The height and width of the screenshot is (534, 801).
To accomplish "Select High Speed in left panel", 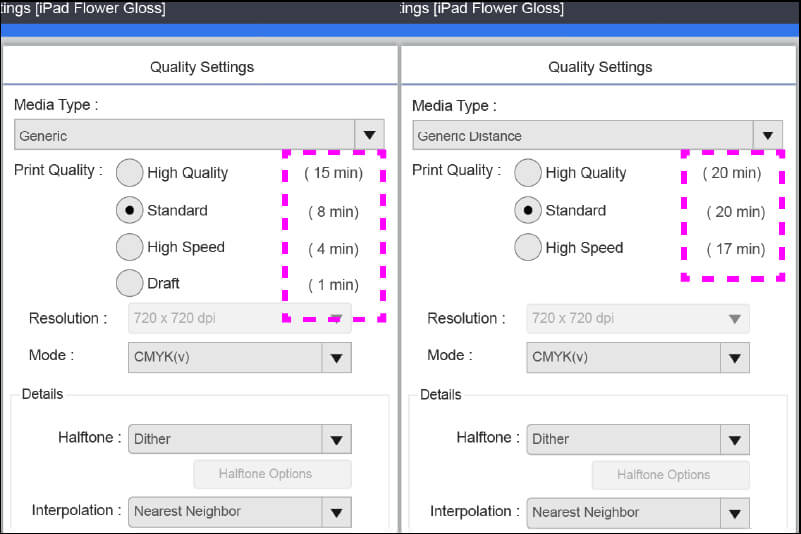I will 130,247.
